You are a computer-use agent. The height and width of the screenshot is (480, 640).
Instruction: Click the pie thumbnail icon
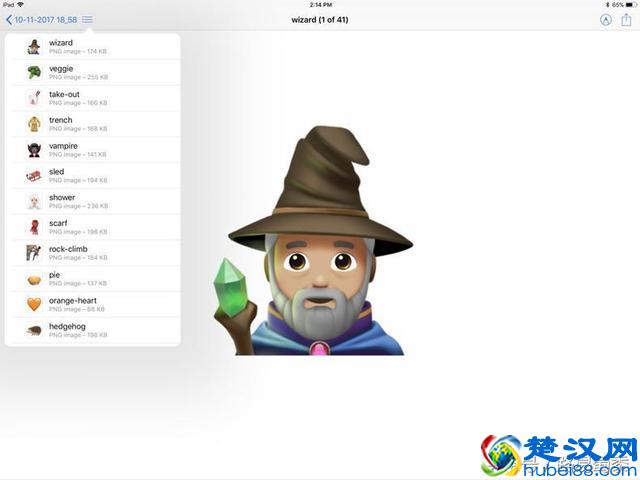[x=34, y=278]
